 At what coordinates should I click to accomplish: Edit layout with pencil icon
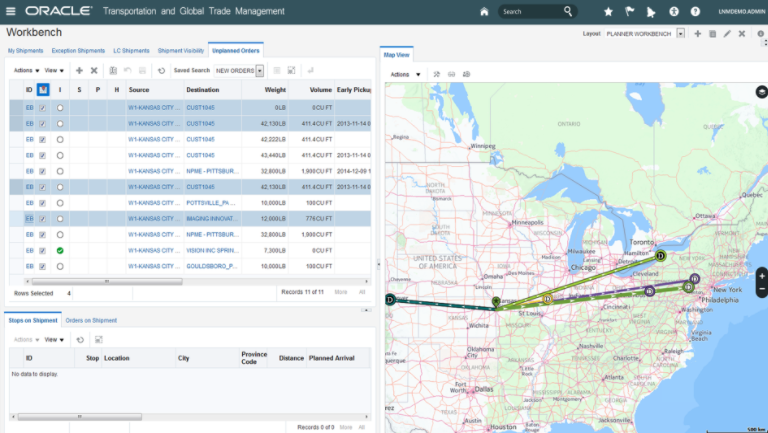727,33
